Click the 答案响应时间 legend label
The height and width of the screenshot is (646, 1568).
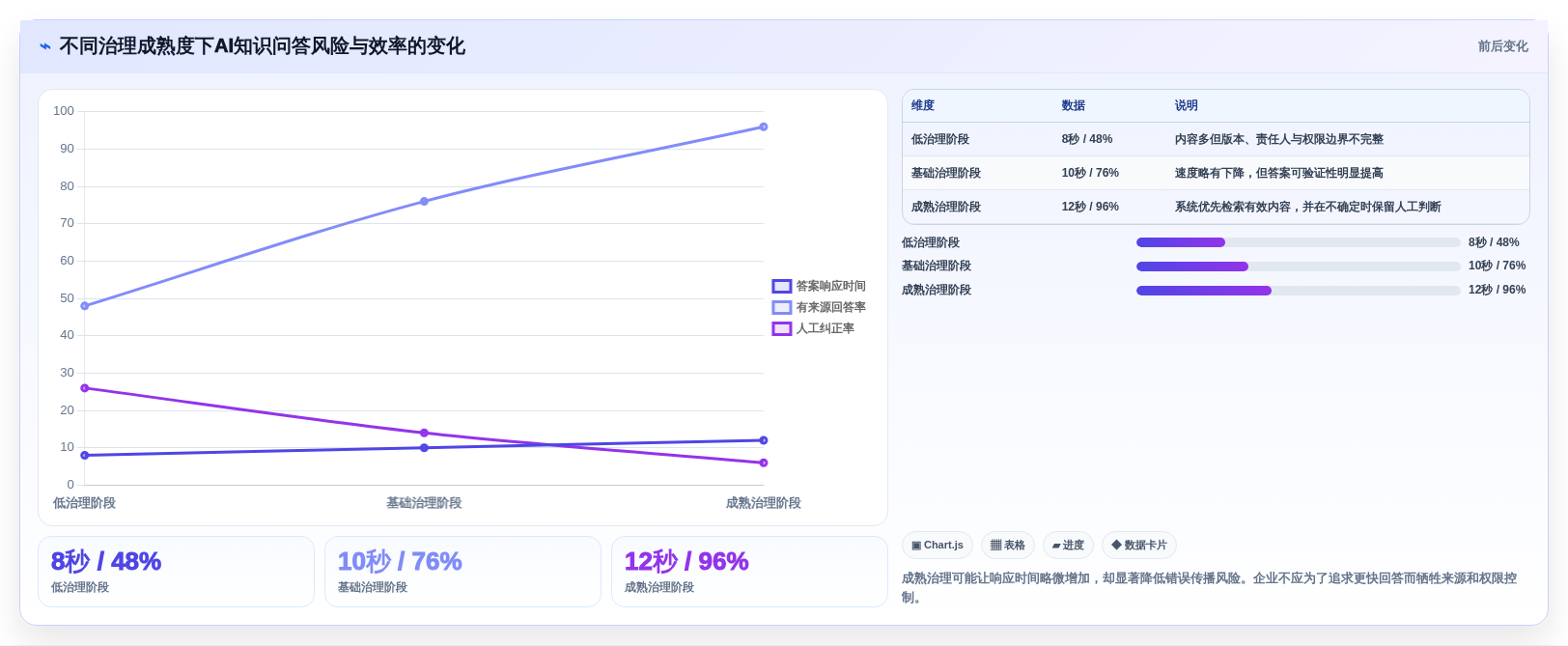[830, 286]
